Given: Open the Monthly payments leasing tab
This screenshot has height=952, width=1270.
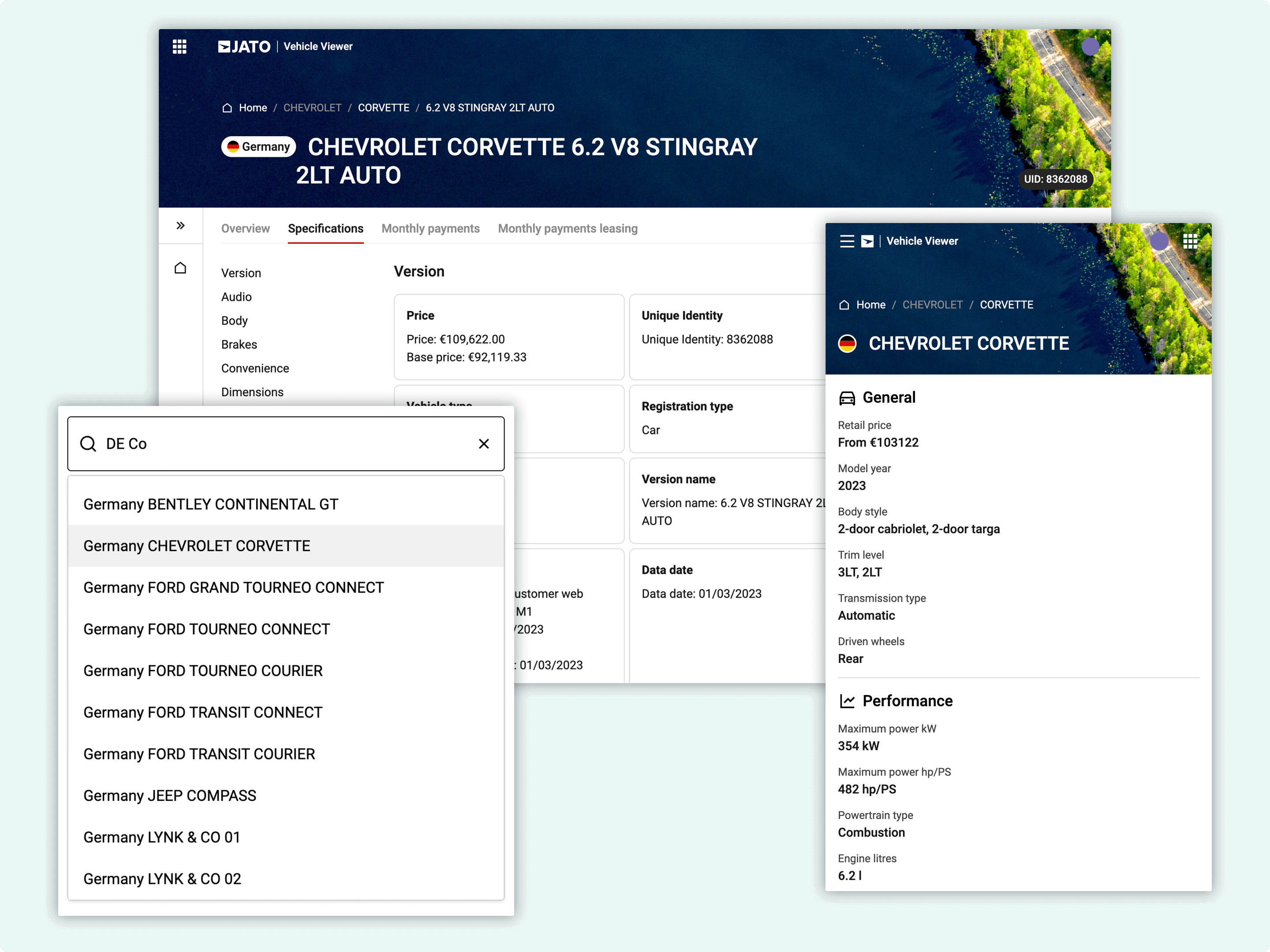Looking at the screenshot, I should pos(567,228).
